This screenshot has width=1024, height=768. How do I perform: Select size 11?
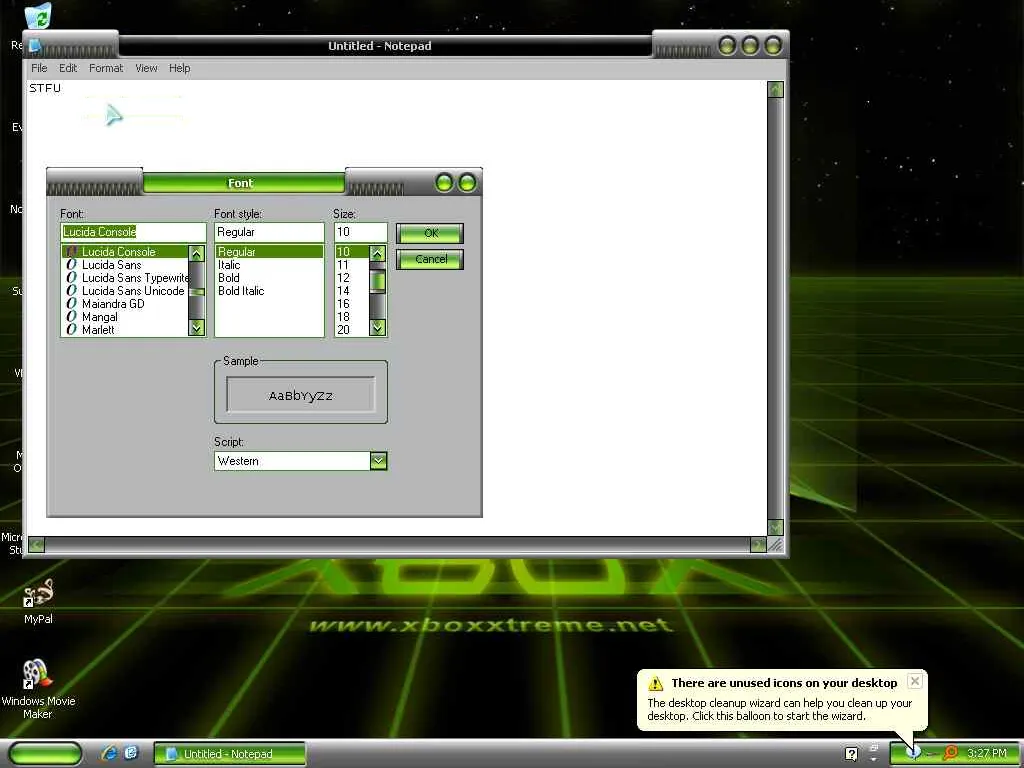pyautogui.click(x=352, y=264)
